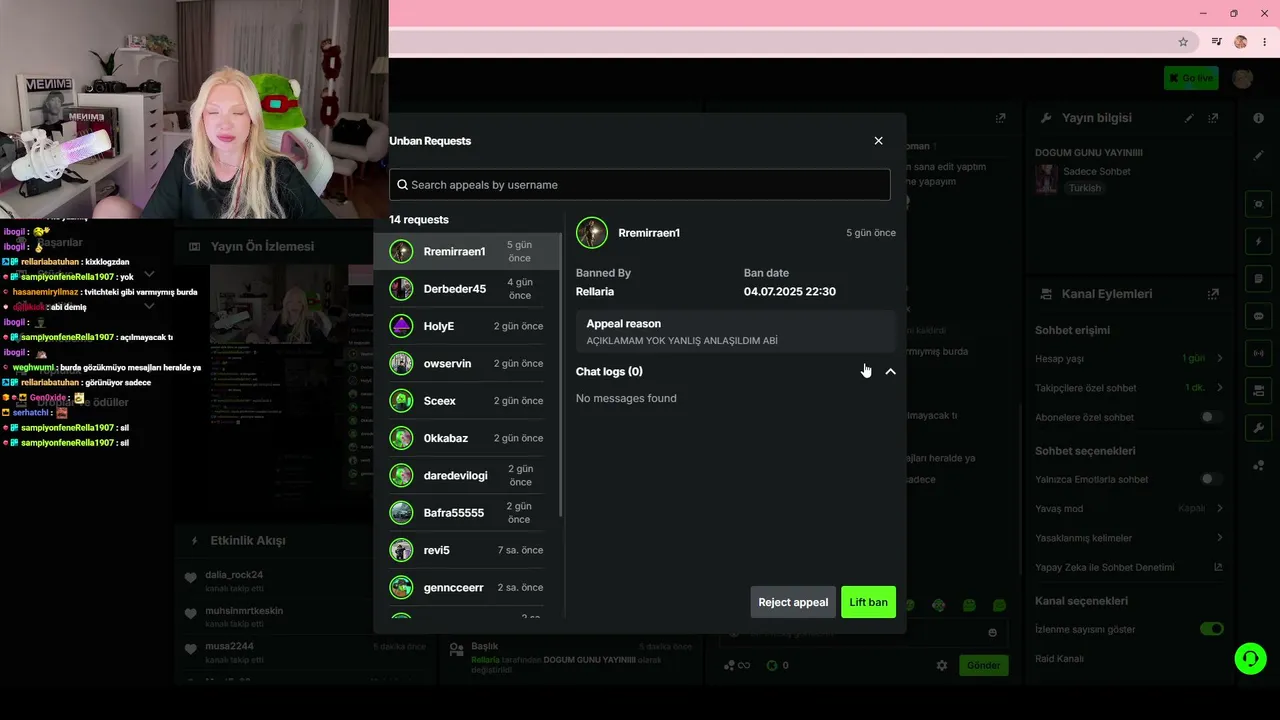This screenshot has height=720, width=1280.
Task: Click the Search appeals by username field
Action: pos(640,185)
